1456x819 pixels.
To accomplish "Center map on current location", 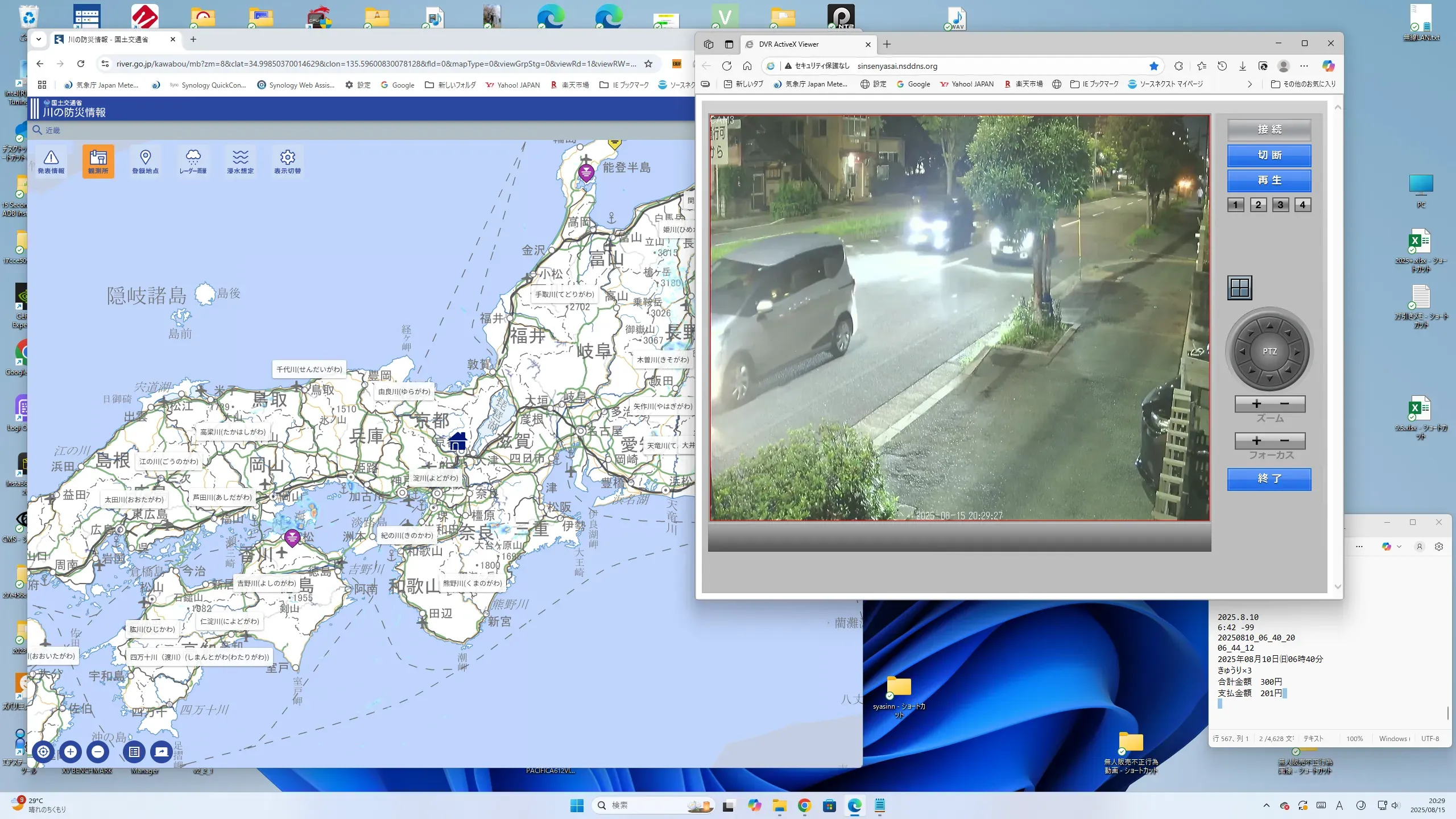I will pyautogui.click(x=43, y=752).
